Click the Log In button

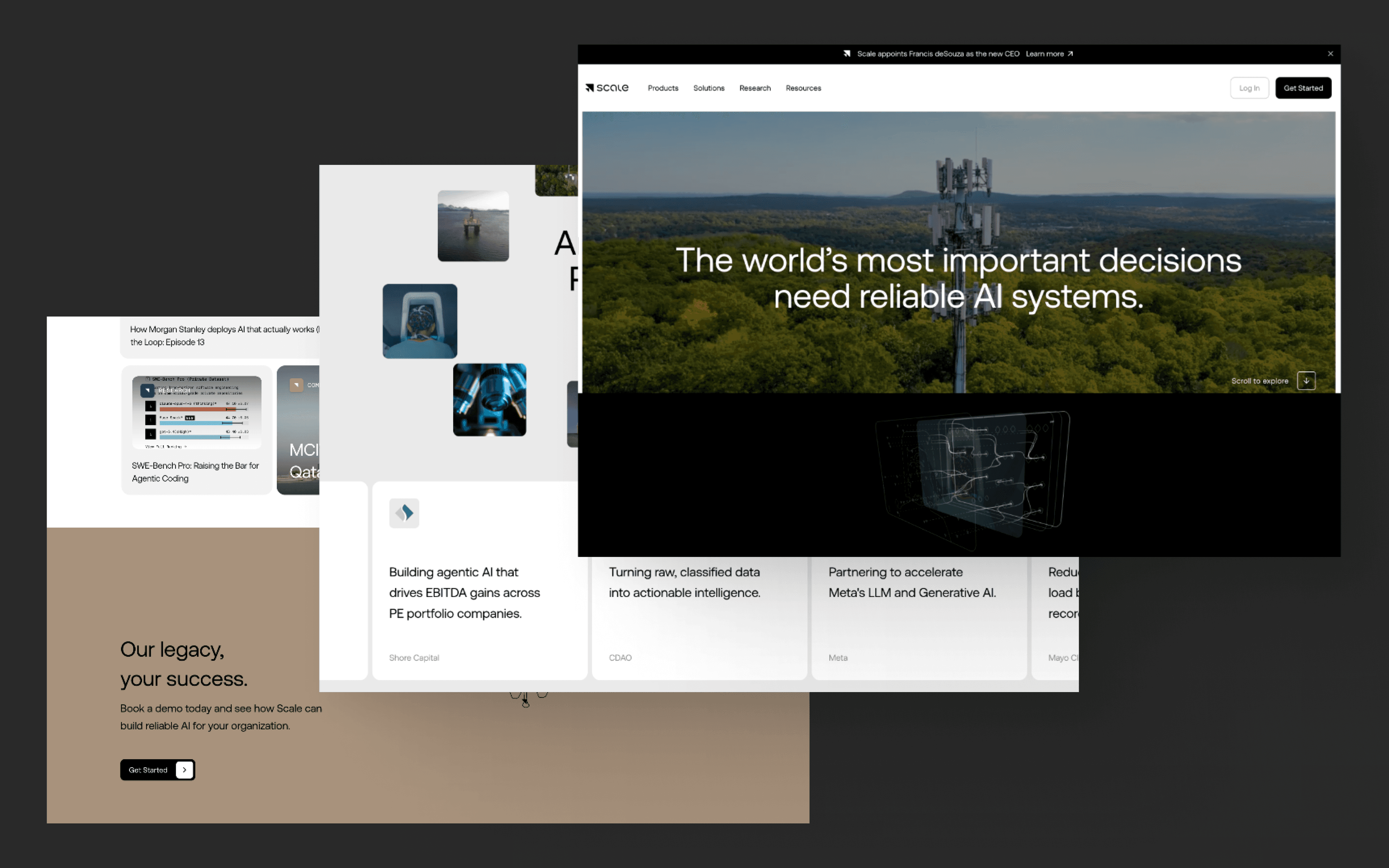coord(1249,88)
